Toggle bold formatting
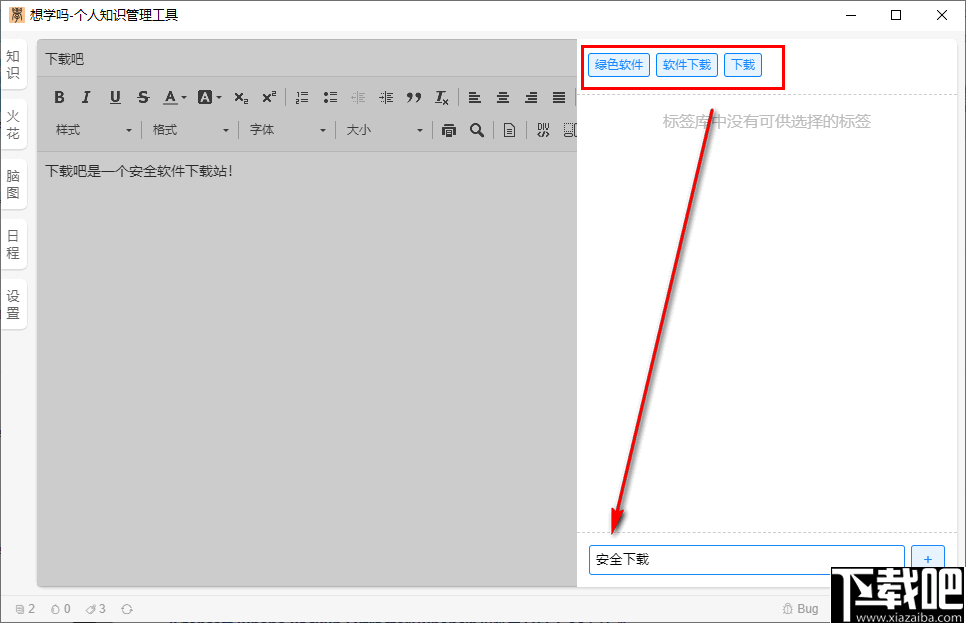Viewport: 966px width, 623px height. pyautogui.click(x=59, y=97)
